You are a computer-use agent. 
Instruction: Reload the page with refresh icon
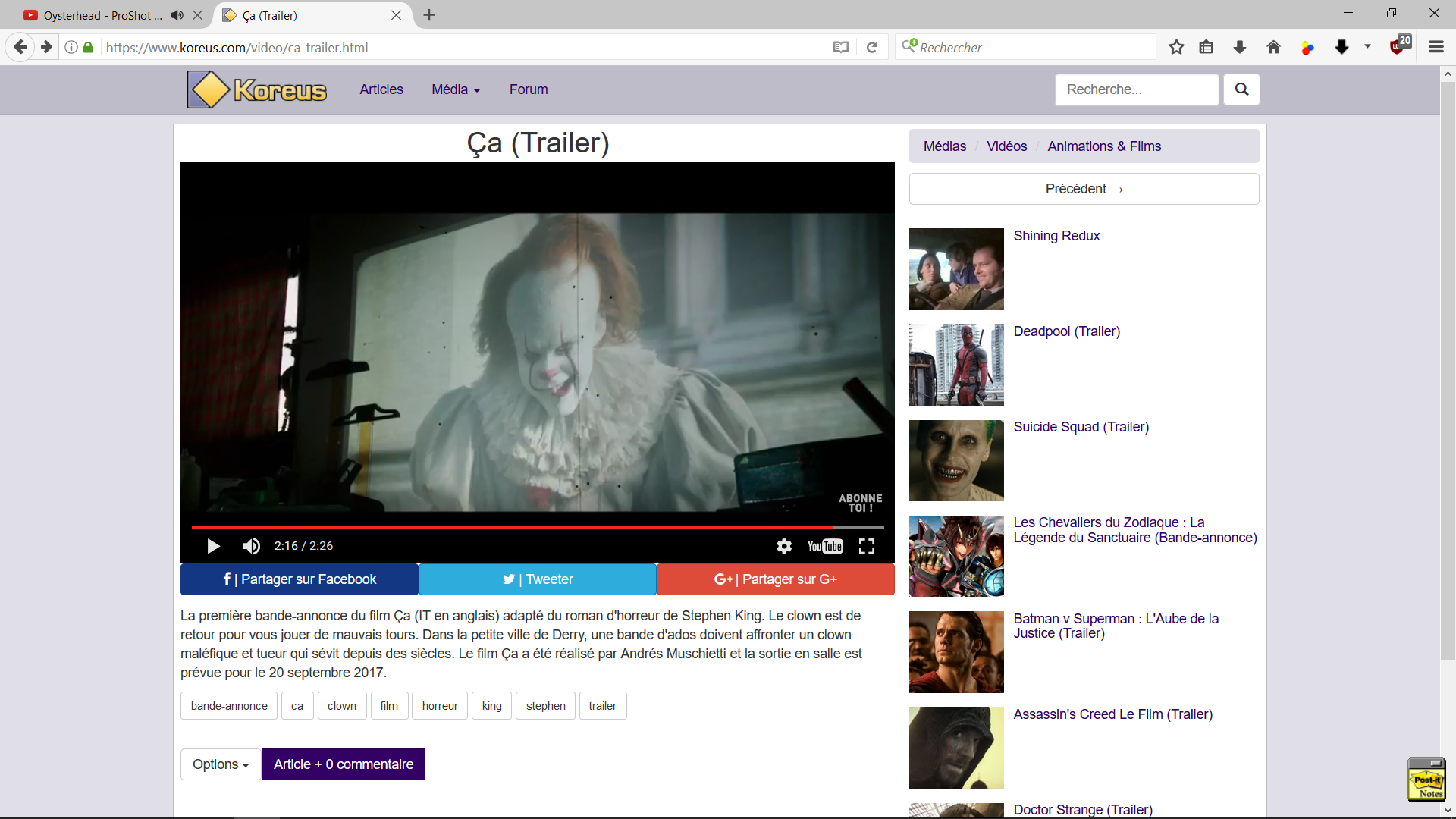(x=872, y=47)
